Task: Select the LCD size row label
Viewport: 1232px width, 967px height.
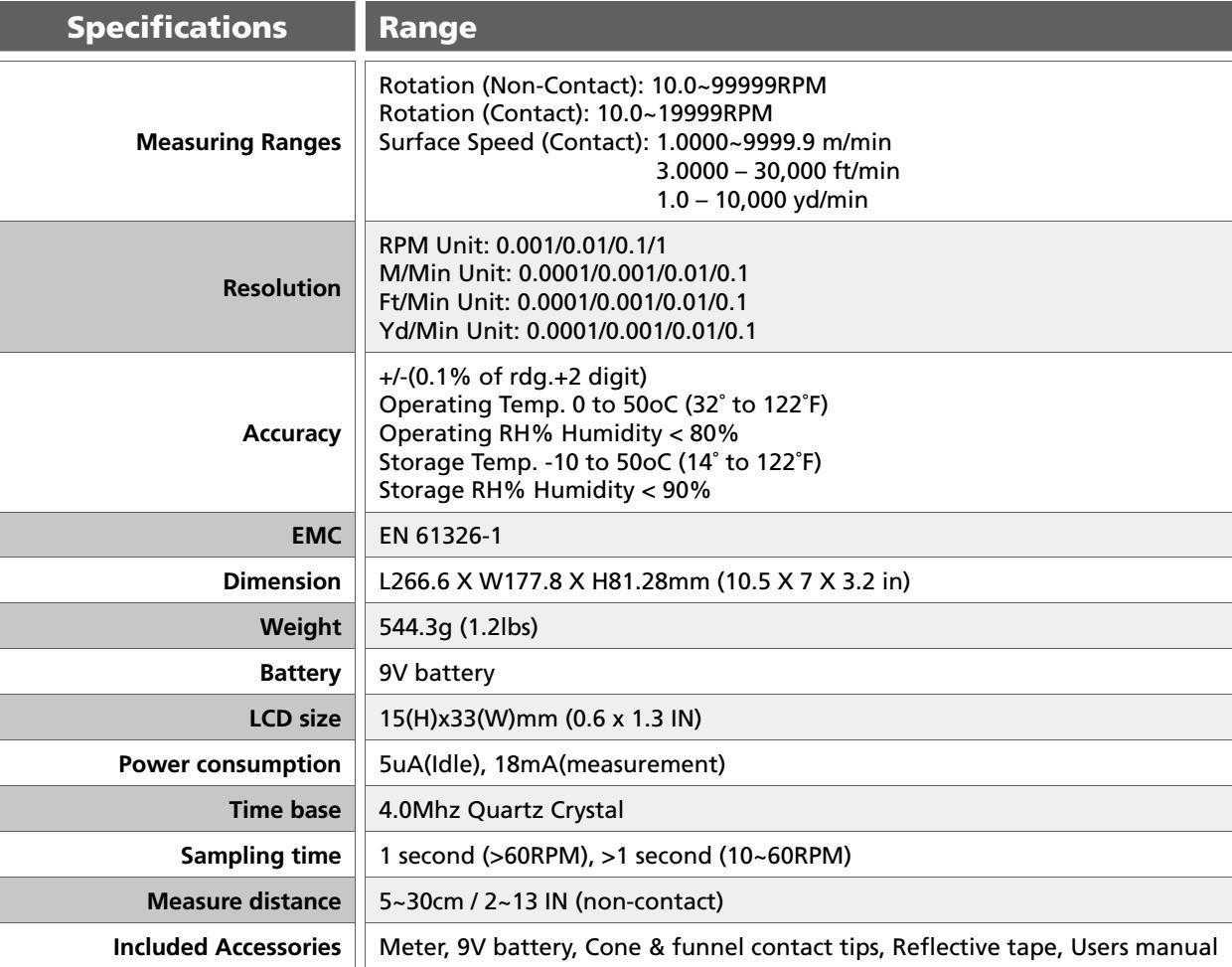Action: (297, 719)
